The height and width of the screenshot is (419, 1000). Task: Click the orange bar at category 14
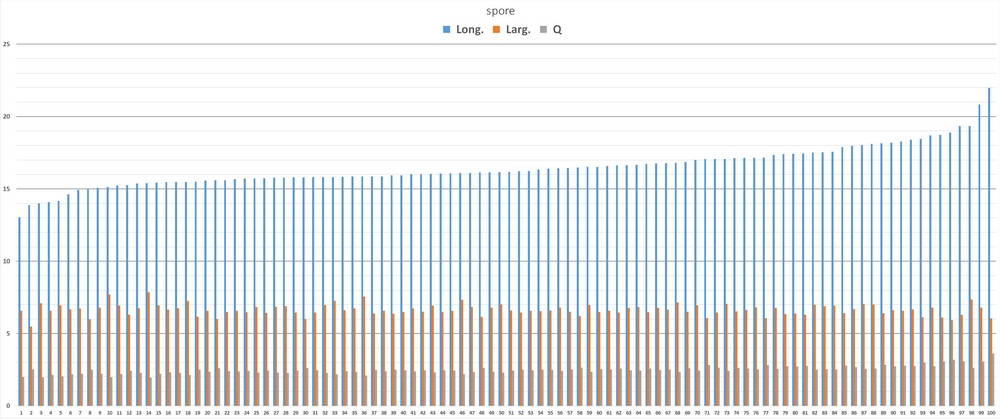148,348
